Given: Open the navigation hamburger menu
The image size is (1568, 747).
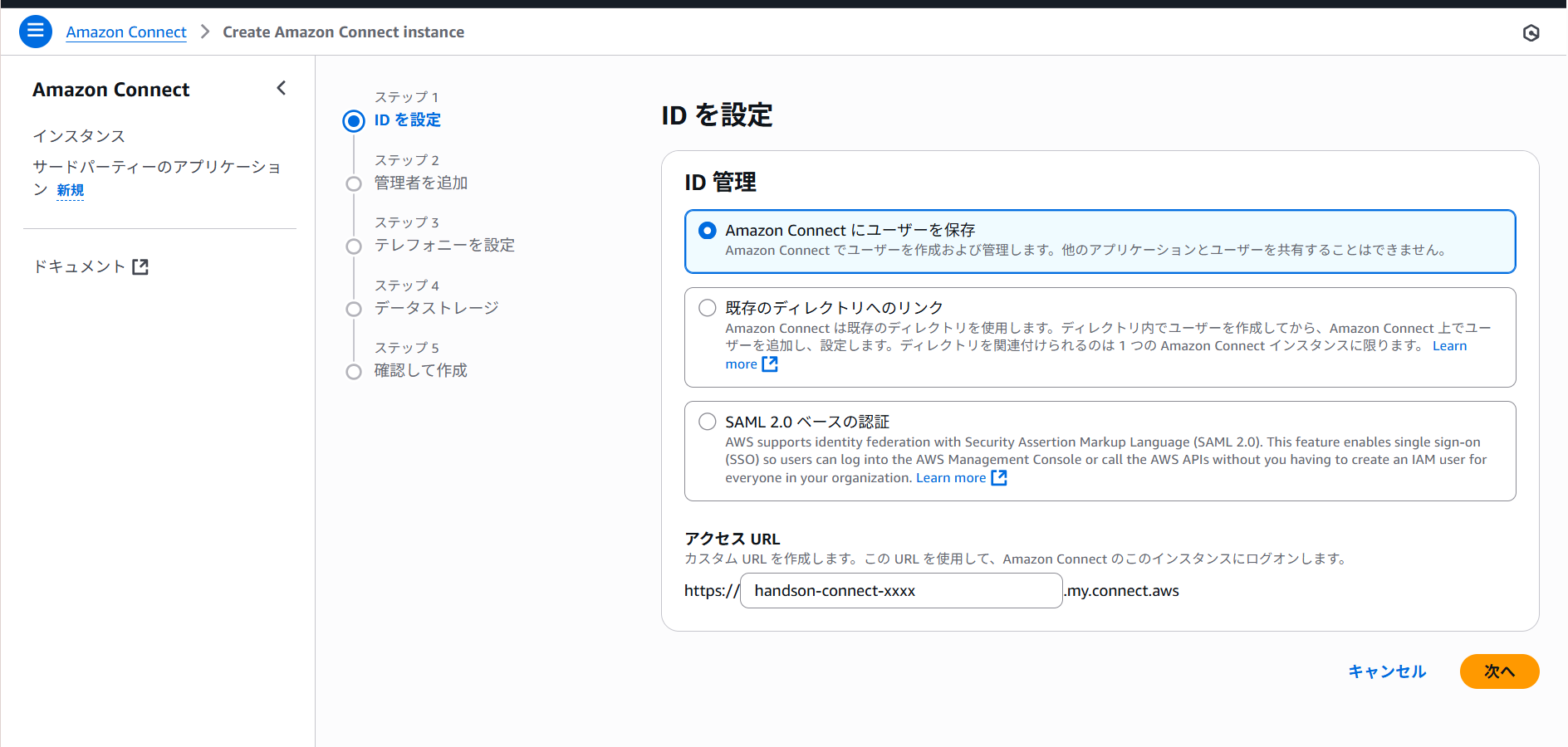Looking at the screenshot, I should pyautogui.click(x=35, y=31).
